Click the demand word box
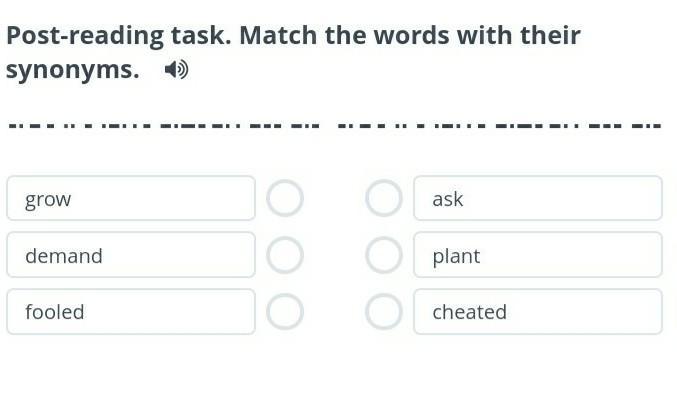This screenshot has width=677, height=396. tap(131, 255)
